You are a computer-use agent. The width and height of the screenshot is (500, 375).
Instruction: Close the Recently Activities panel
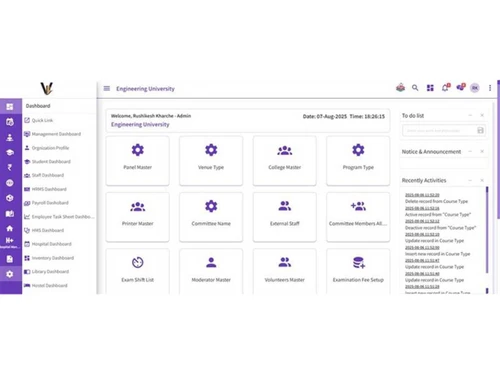[x=482, y=180]
